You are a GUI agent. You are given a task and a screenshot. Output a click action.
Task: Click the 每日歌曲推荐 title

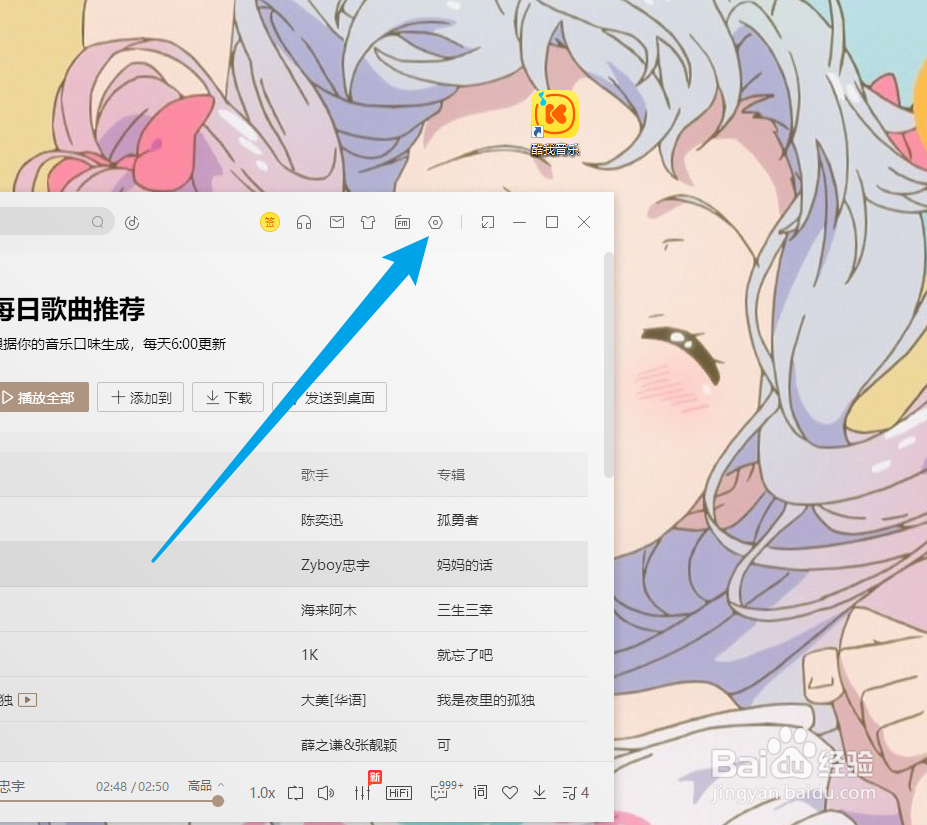(72, 309)
